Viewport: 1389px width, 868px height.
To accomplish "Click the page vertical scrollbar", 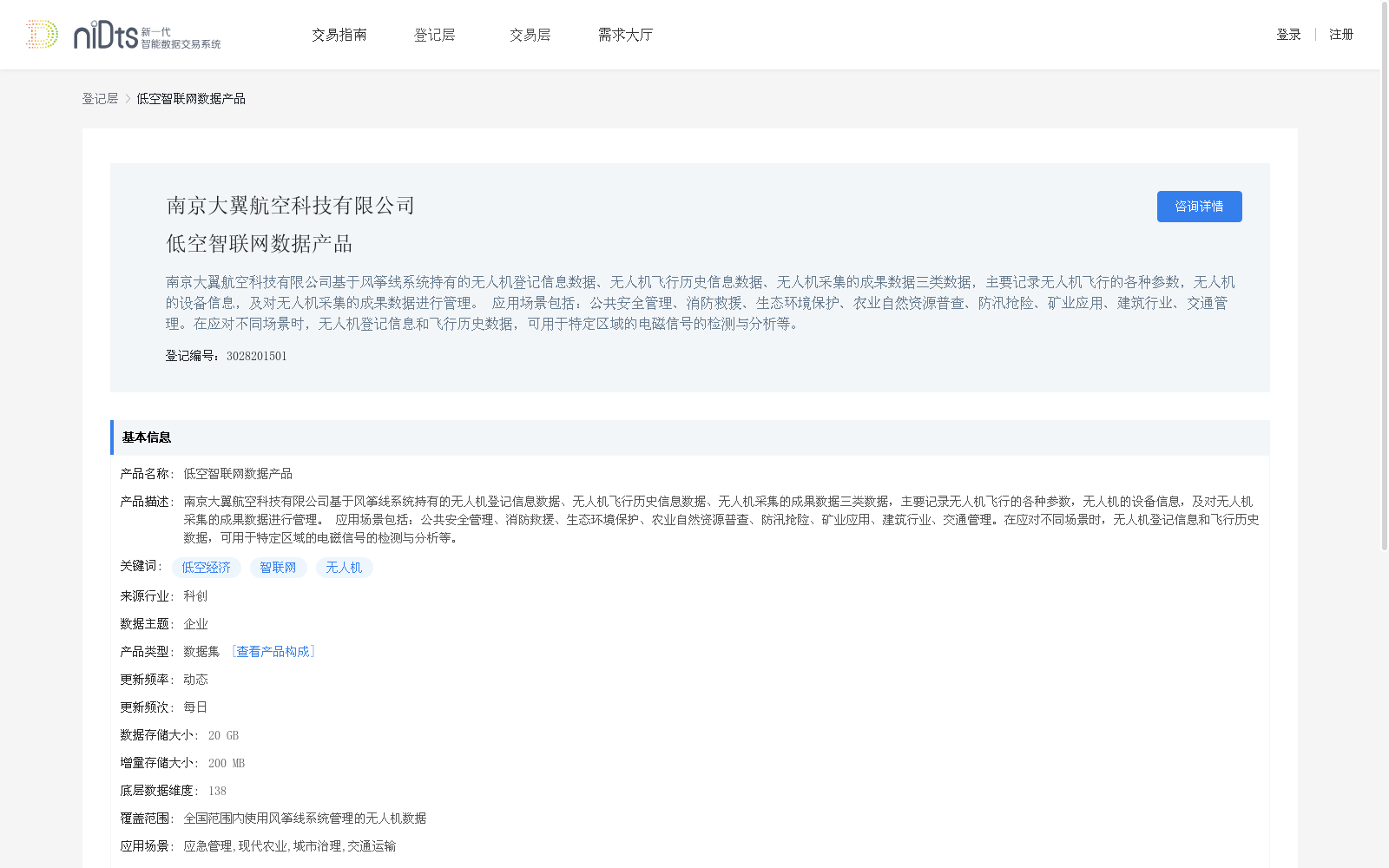I will click(x=1385, y=278).
